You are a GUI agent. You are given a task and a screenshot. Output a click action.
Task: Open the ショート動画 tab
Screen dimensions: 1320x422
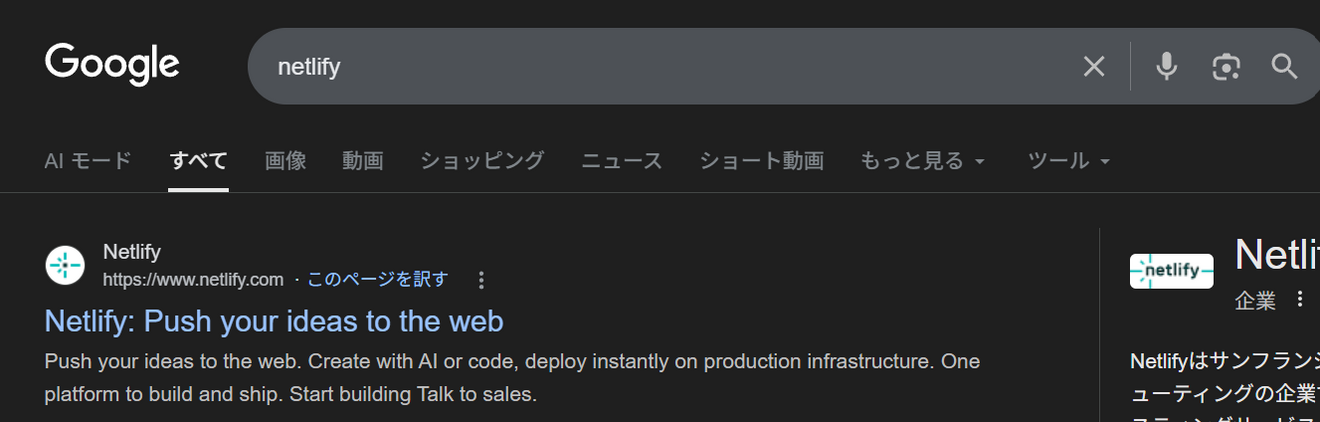click(762, 160)
